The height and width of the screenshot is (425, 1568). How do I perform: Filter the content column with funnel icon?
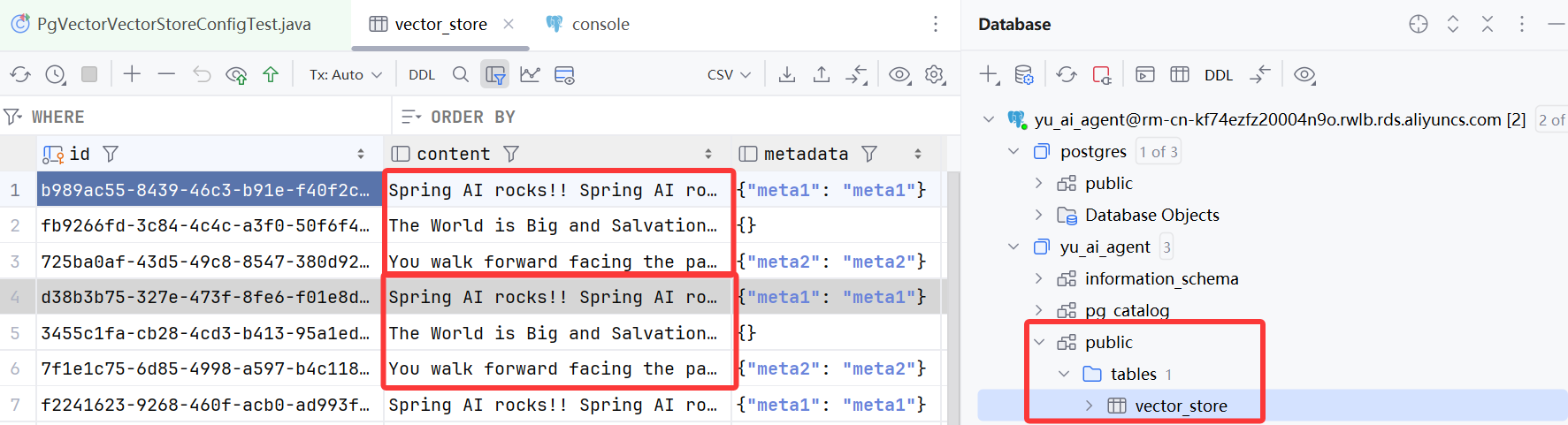pyautogui.click(x=511, y=154)
